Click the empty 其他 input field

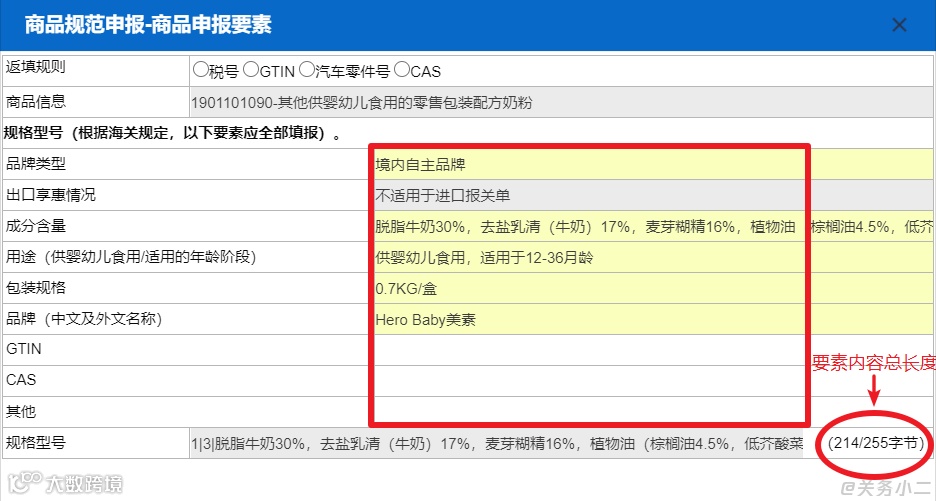tap(652, 412)
